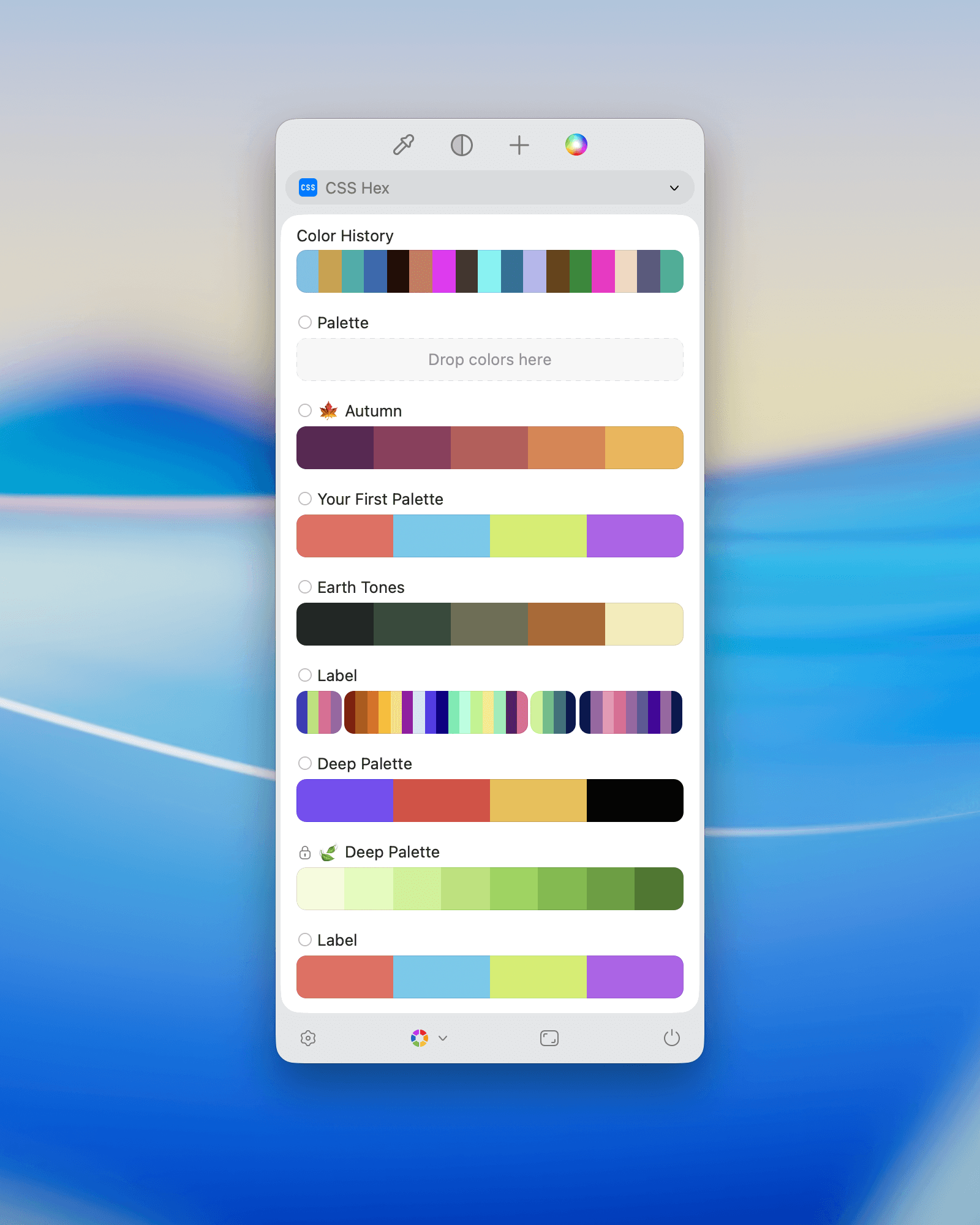This screenshot has height=1225, width=980.
Task: Pick the light blue first swatch in Color History
Action: click(x=307, y=271)
